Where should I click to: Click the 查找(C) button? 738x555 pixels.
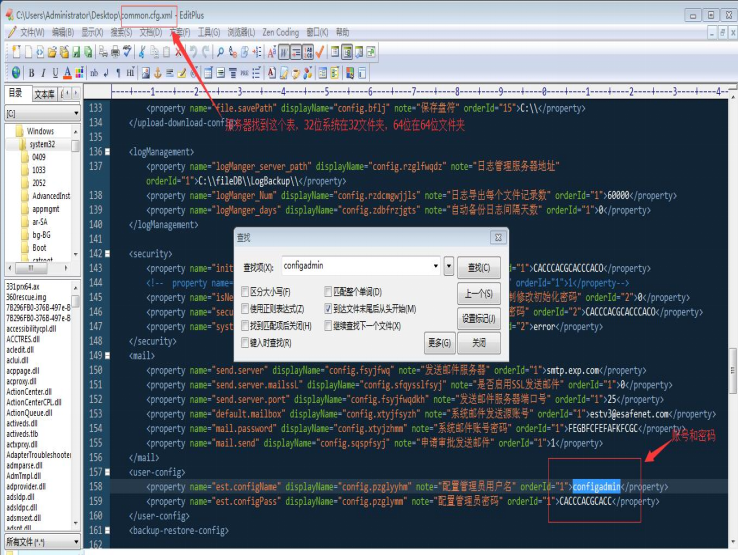479,268
